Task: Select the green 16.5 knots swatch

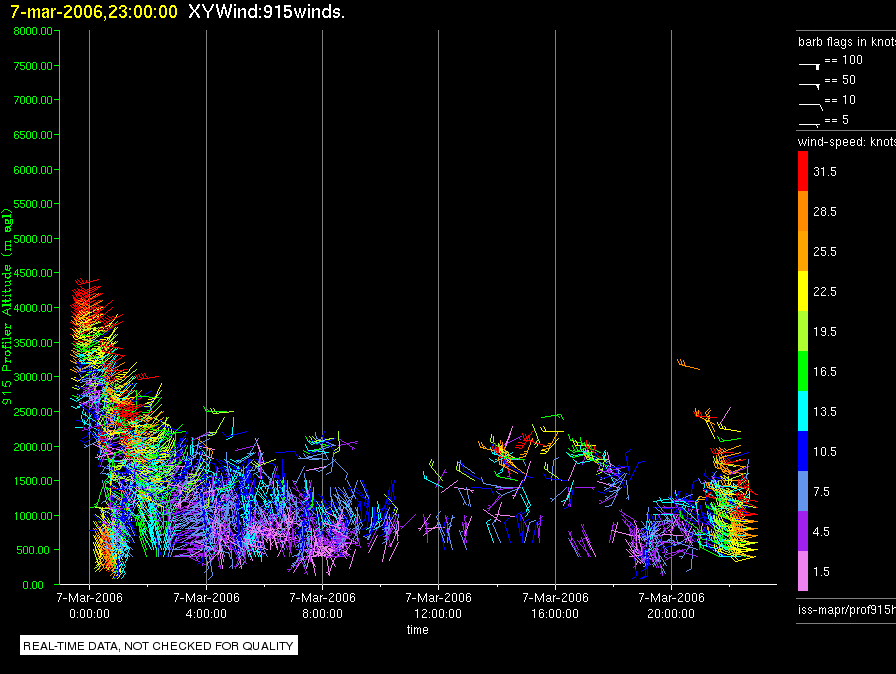Action: coord(803,371)
